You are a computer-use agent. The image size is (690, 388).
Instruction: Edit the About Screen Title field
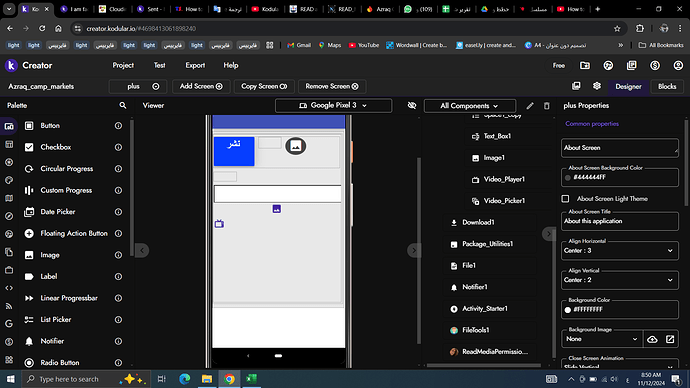coord(620,221)
